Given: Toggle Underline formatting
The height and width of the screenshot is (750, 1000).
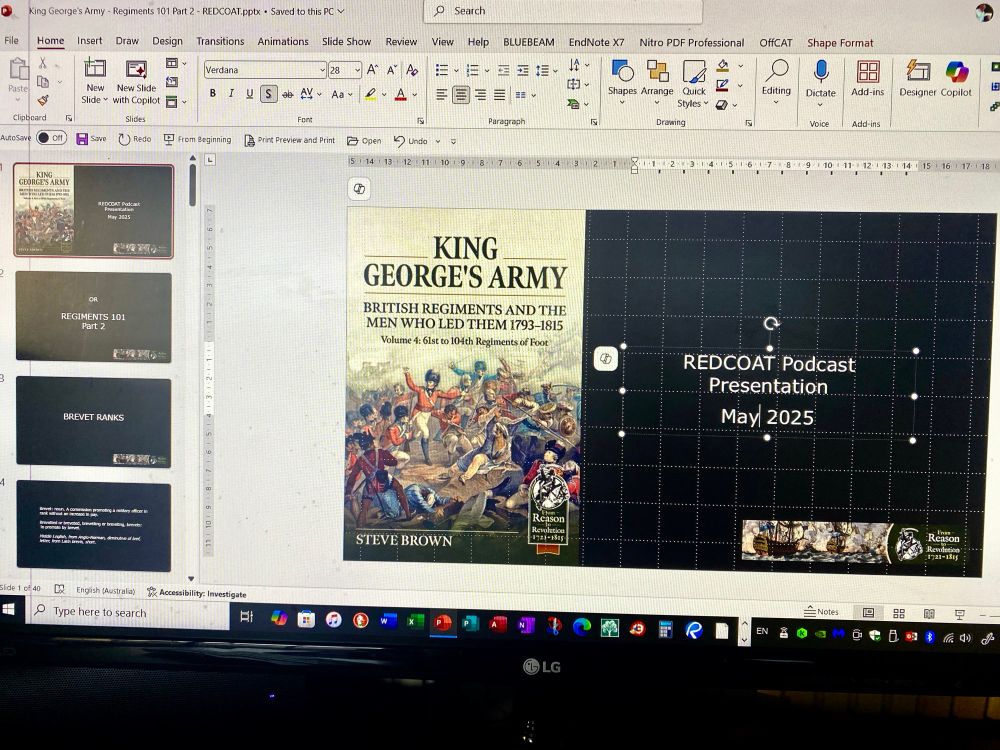Looking at the screenshot, I should point(249,94).
